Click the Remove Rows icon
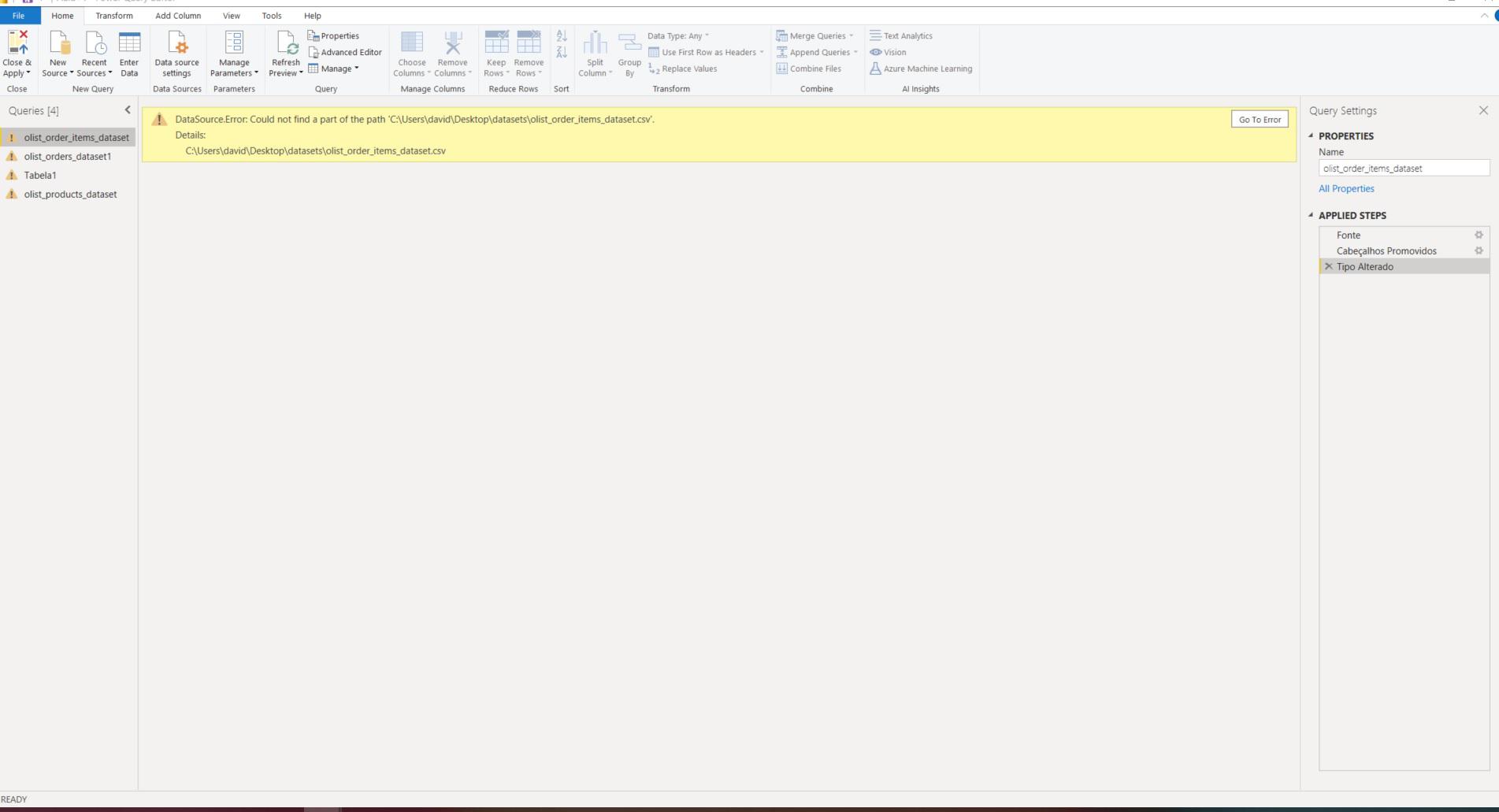The width and height of the screenshot is (1499, 812). [529, 43]
